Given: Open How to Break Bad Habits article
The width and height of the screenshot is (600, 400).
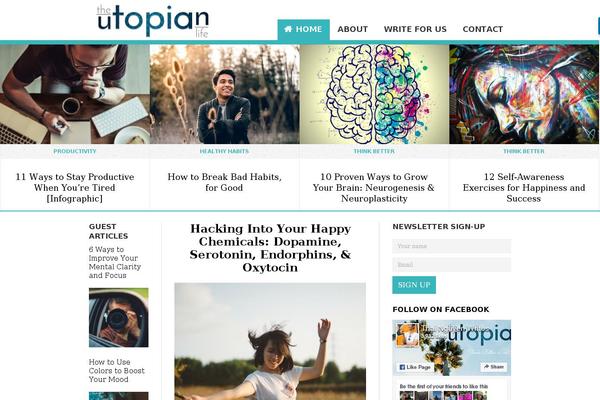Looking at the screenshot, I should 224,182.
